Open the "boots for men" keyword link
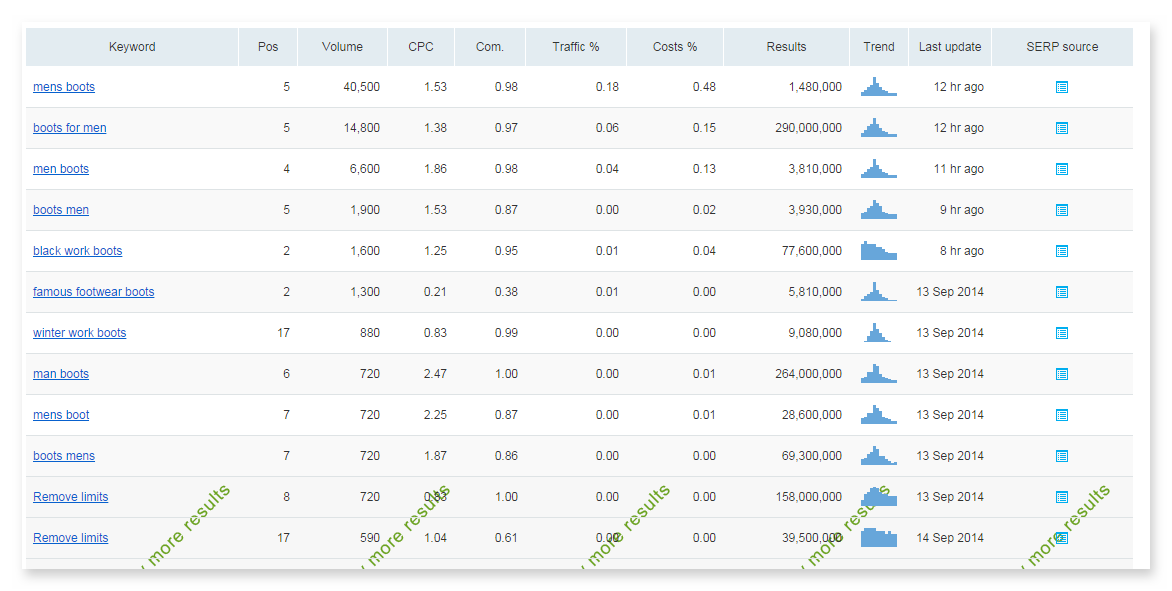Screen dimensions: 1172x591 pos(69,128)
